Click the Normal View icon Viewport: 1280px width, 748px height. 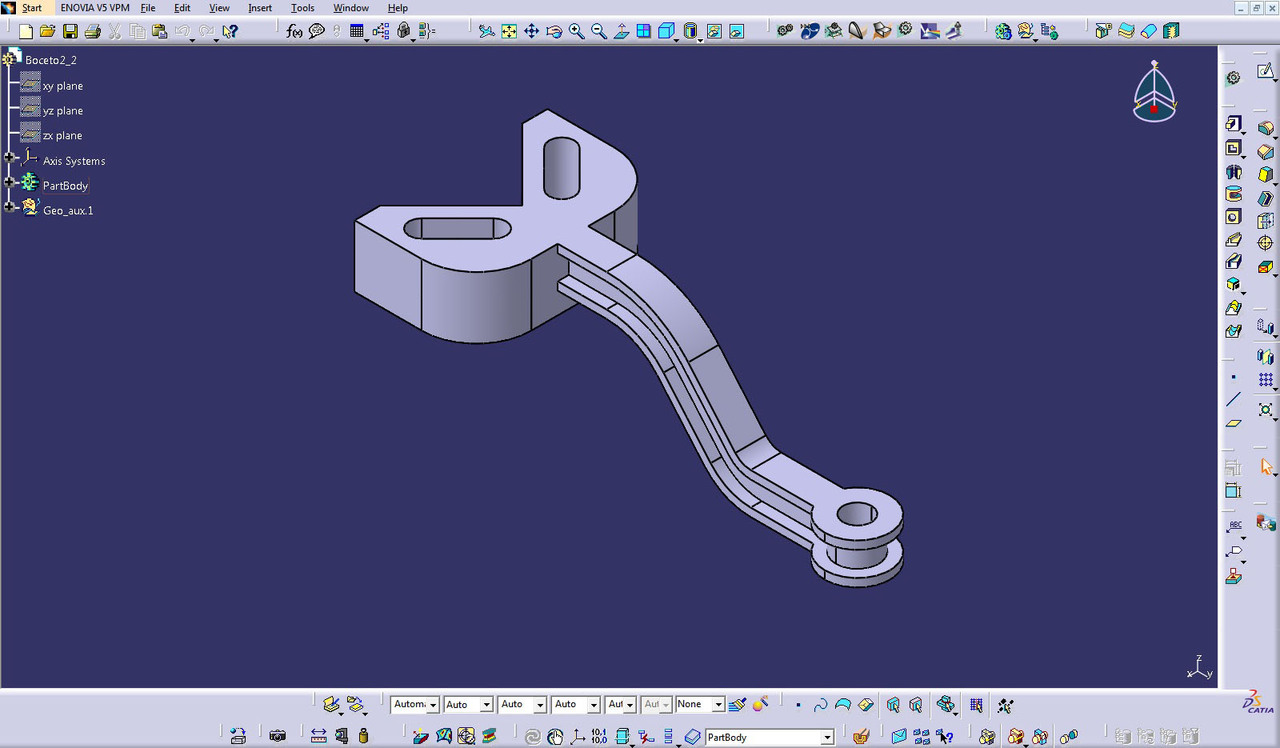621,31
